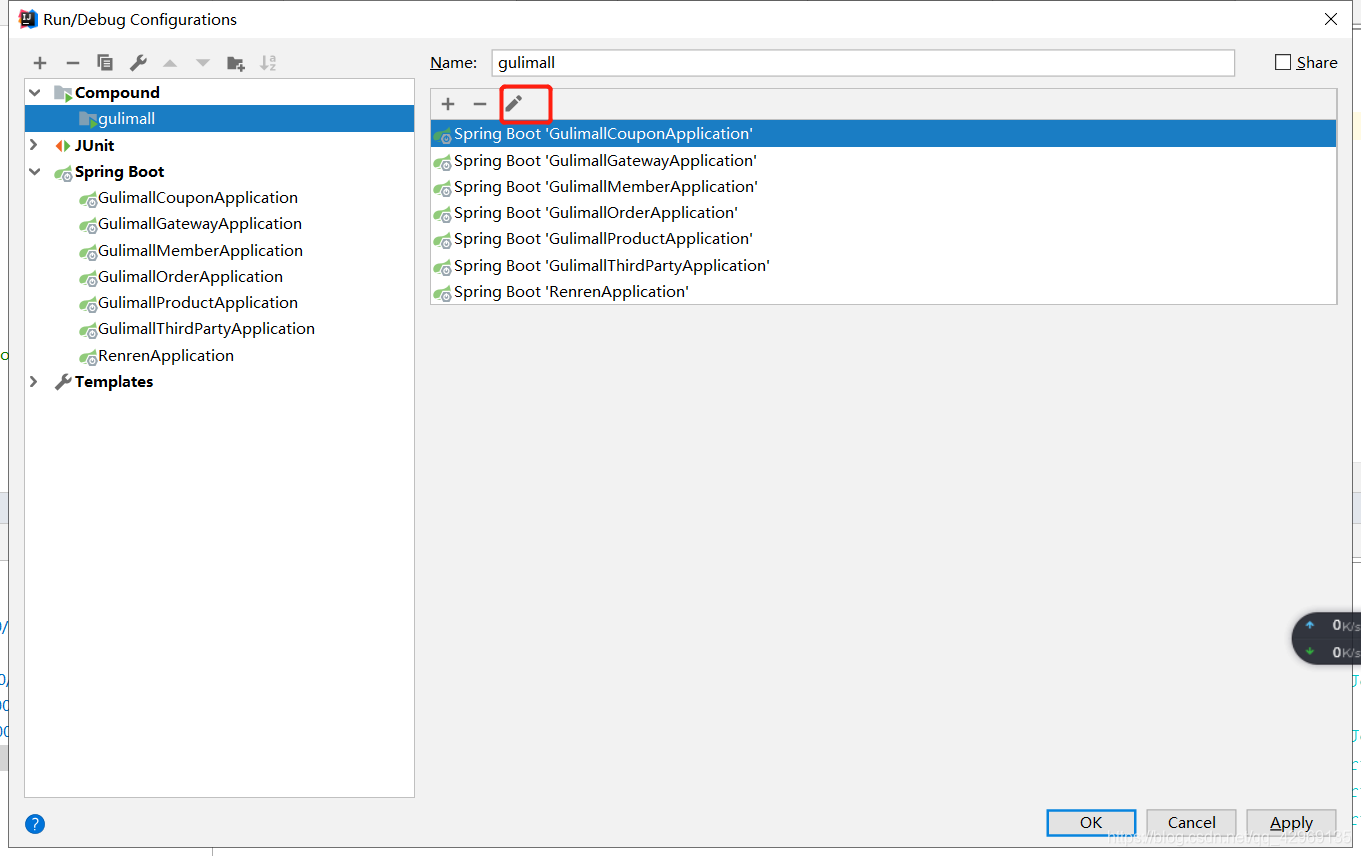
Task: Click the JUnit label in tree
Action: click(95, 146)
